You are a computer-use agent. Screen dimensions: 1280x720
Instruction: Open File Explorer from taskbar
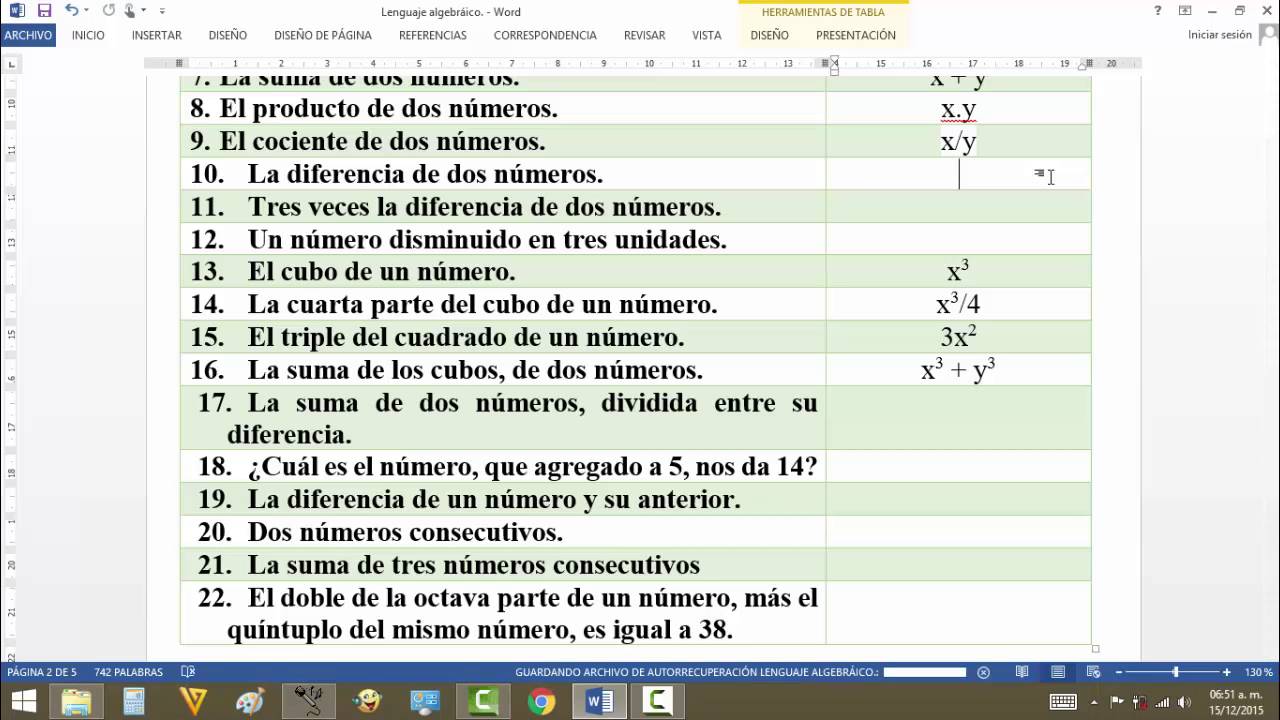point(77,701)
